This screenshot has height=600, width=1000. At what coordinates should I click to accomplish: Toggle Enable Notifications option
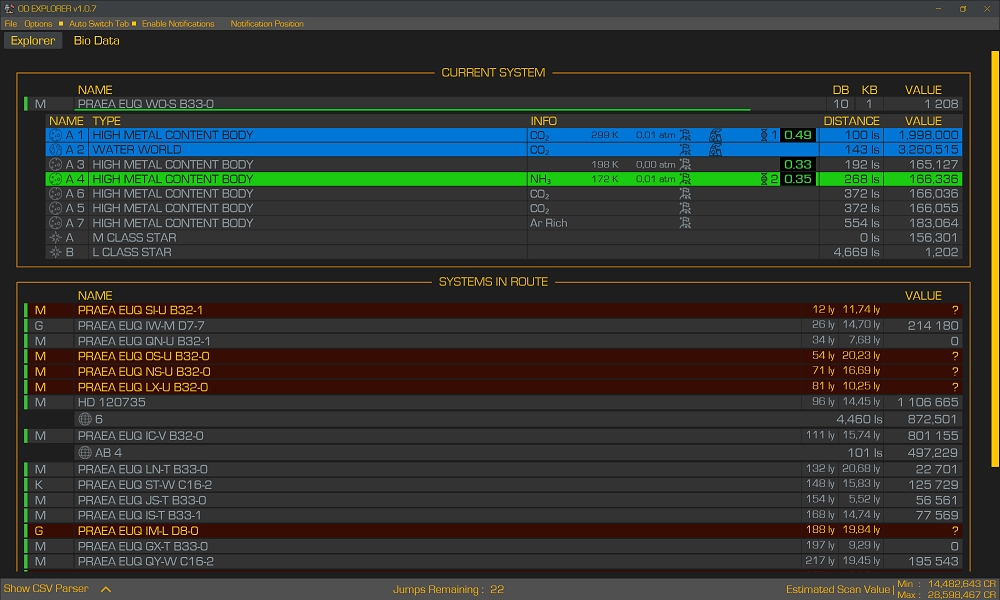point(177,24)
